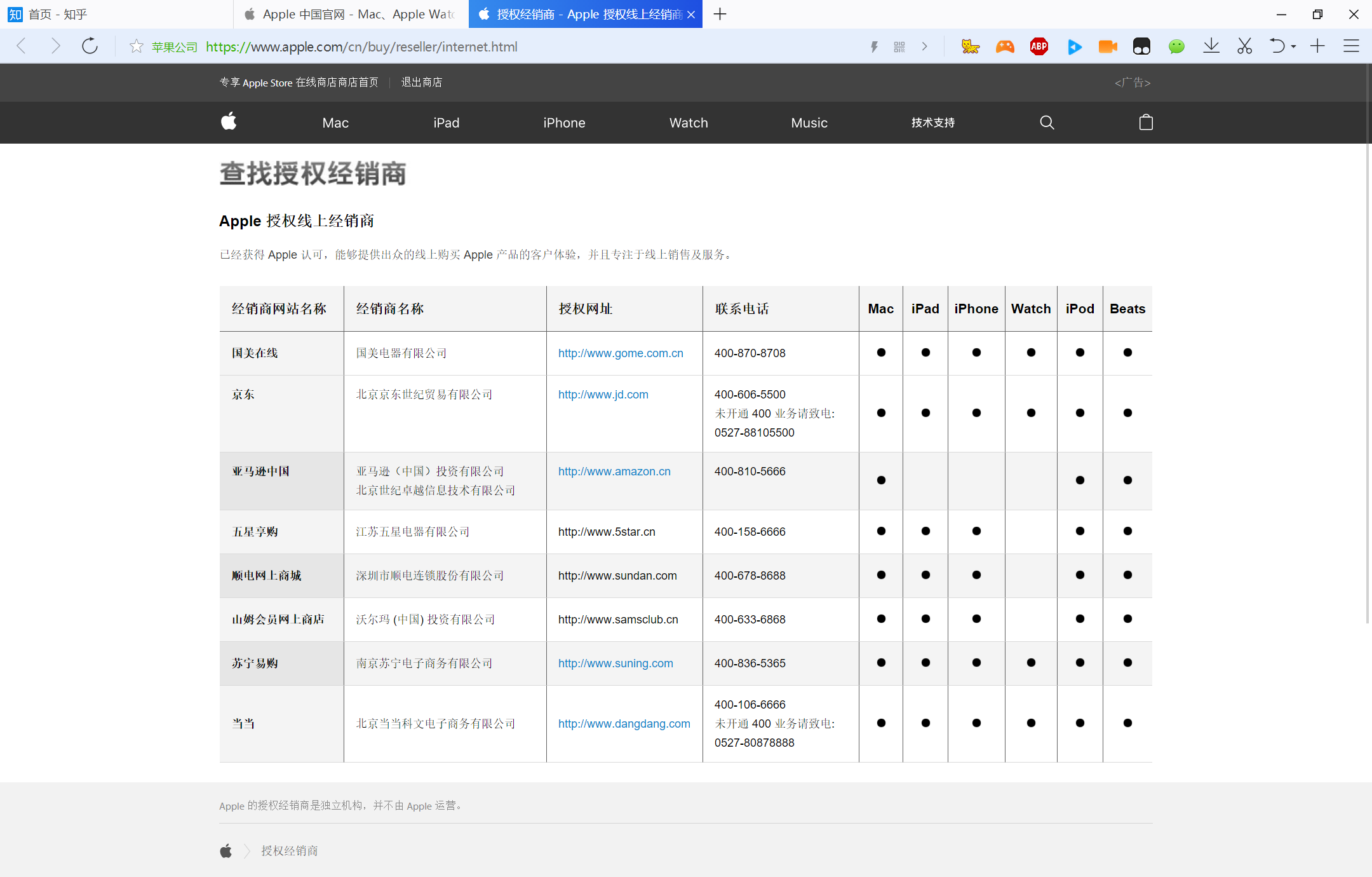Screen dimensions: 1372x877
Task: Bookmark page with the star icon
Action: pos(136,46)
